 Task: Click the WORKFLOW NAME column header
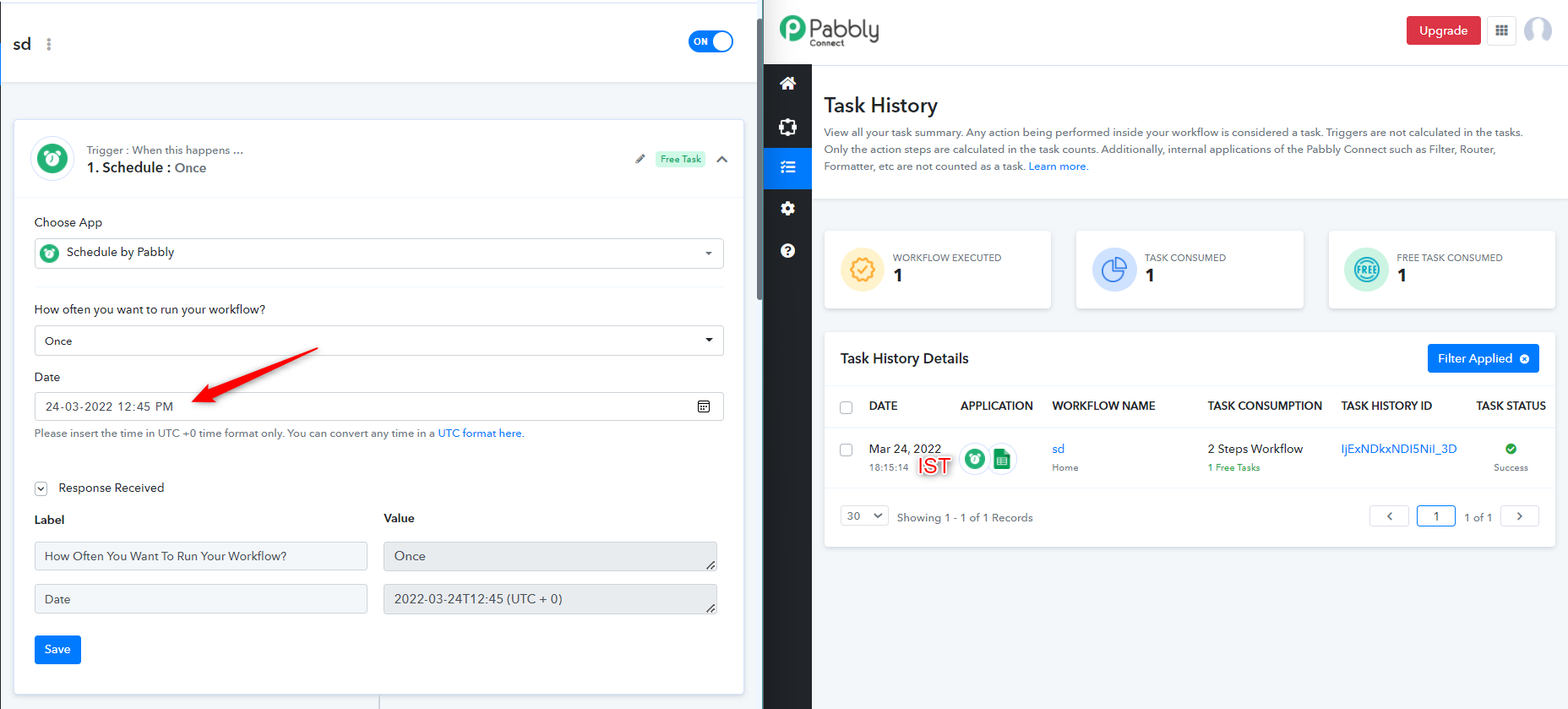click(x=1103, y=406)
